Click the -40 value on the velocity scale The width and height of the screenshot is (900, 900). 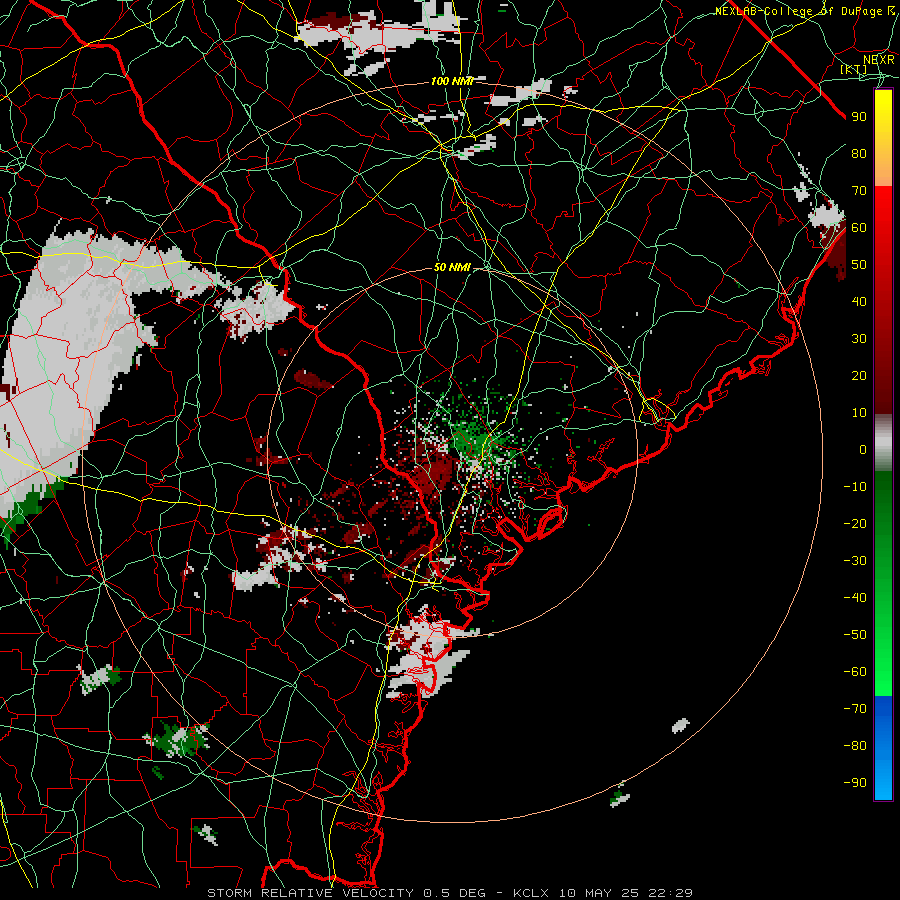[x=855, y=598]
